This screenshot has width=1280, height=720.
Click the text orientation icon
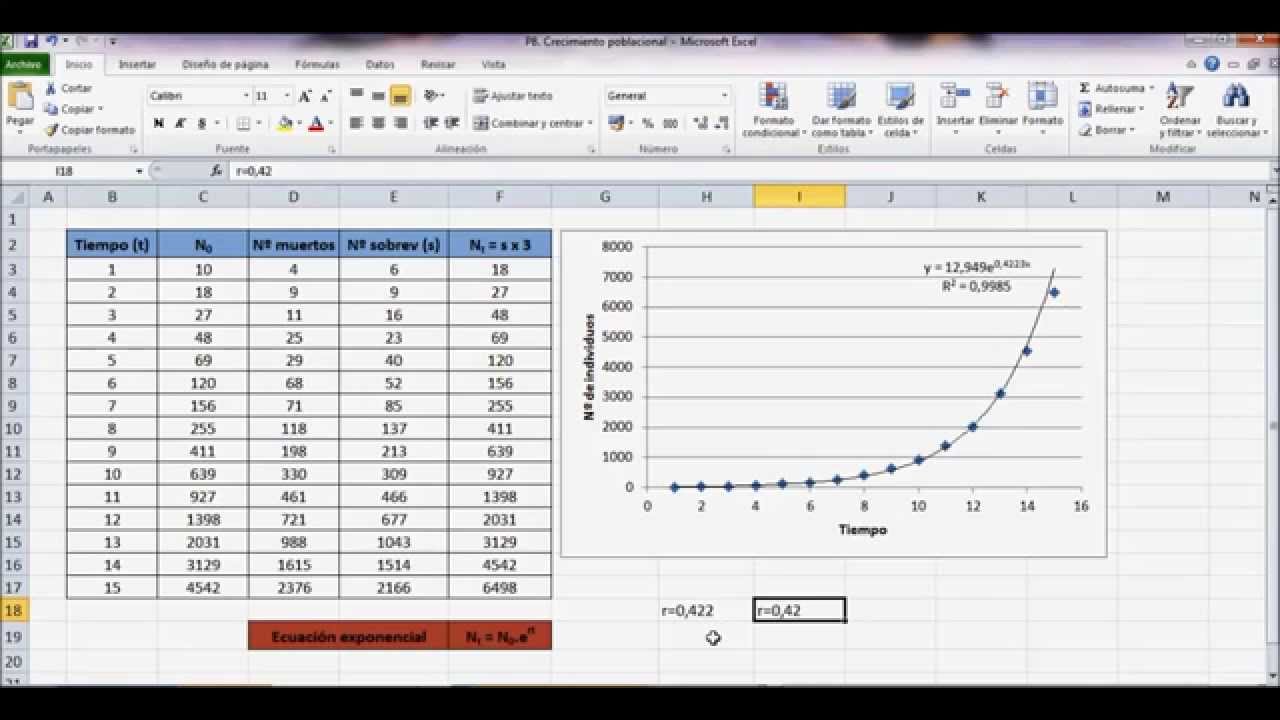[431, 96]
